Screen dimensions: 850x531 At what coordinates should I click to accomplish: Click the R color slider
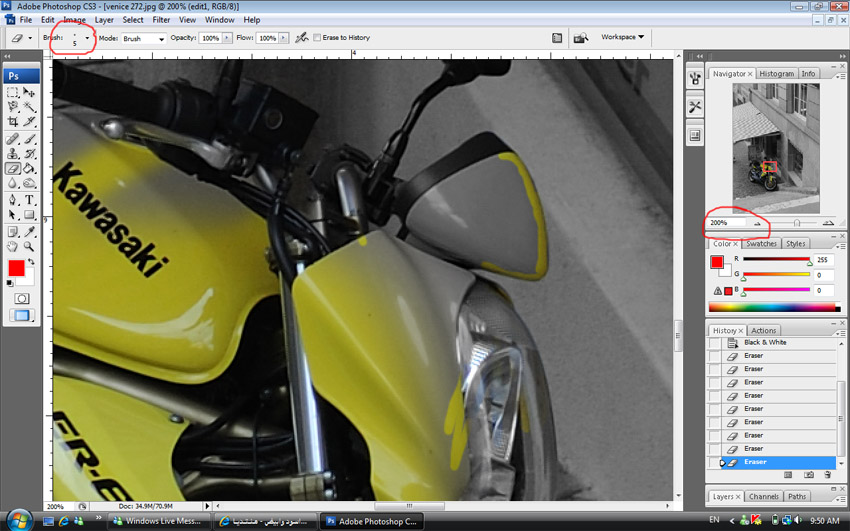(776, 260)
